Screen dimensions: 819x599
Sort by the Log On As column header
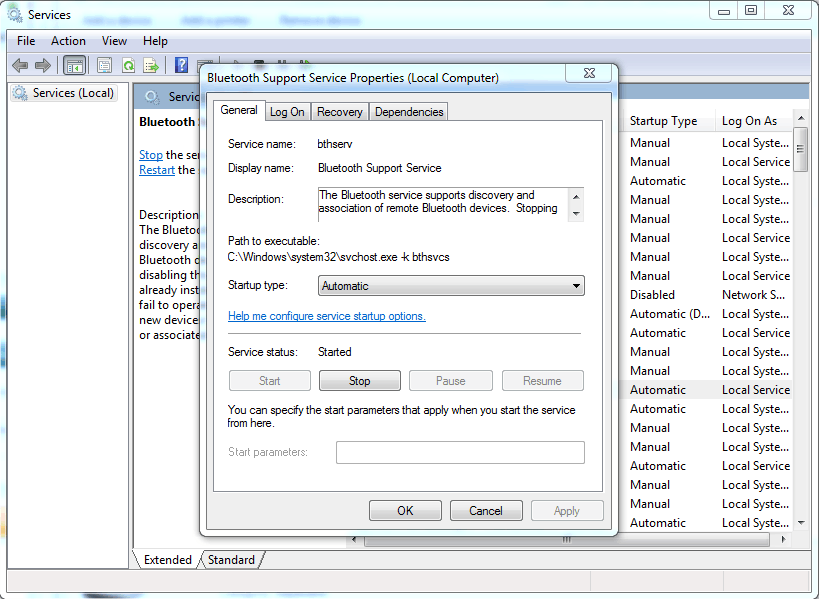[x=753, y=121]
